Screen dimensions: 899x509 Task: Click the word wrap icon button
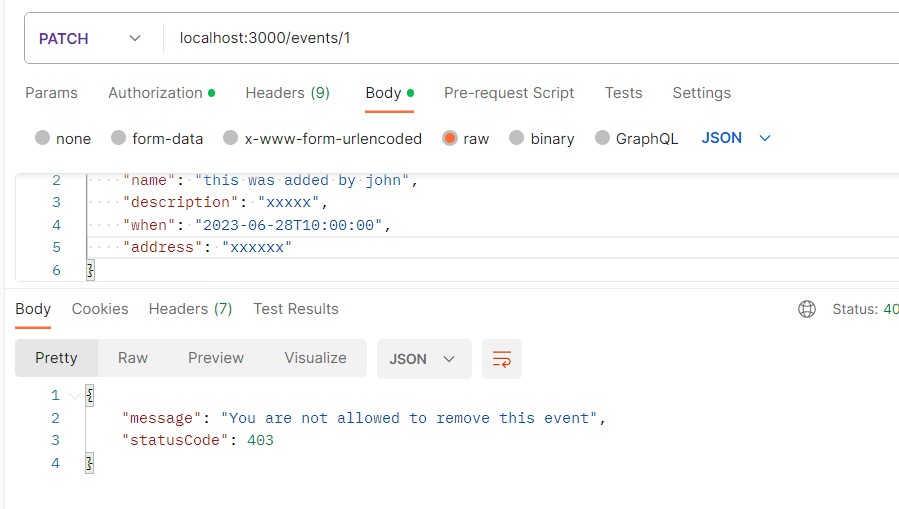click(x=502, y=359)
